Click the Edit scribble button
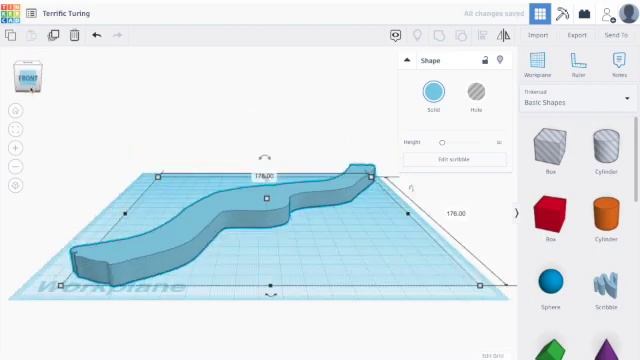Viewport: 640px width, 360px height. (x=454, y=159)
